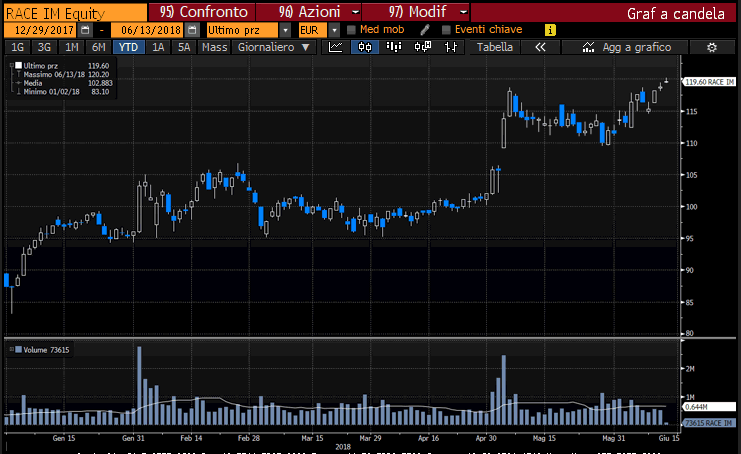Viewport: 741px width, 454px height.
Task: Click the pencil edit icon near Med mob
Action: 424,30
